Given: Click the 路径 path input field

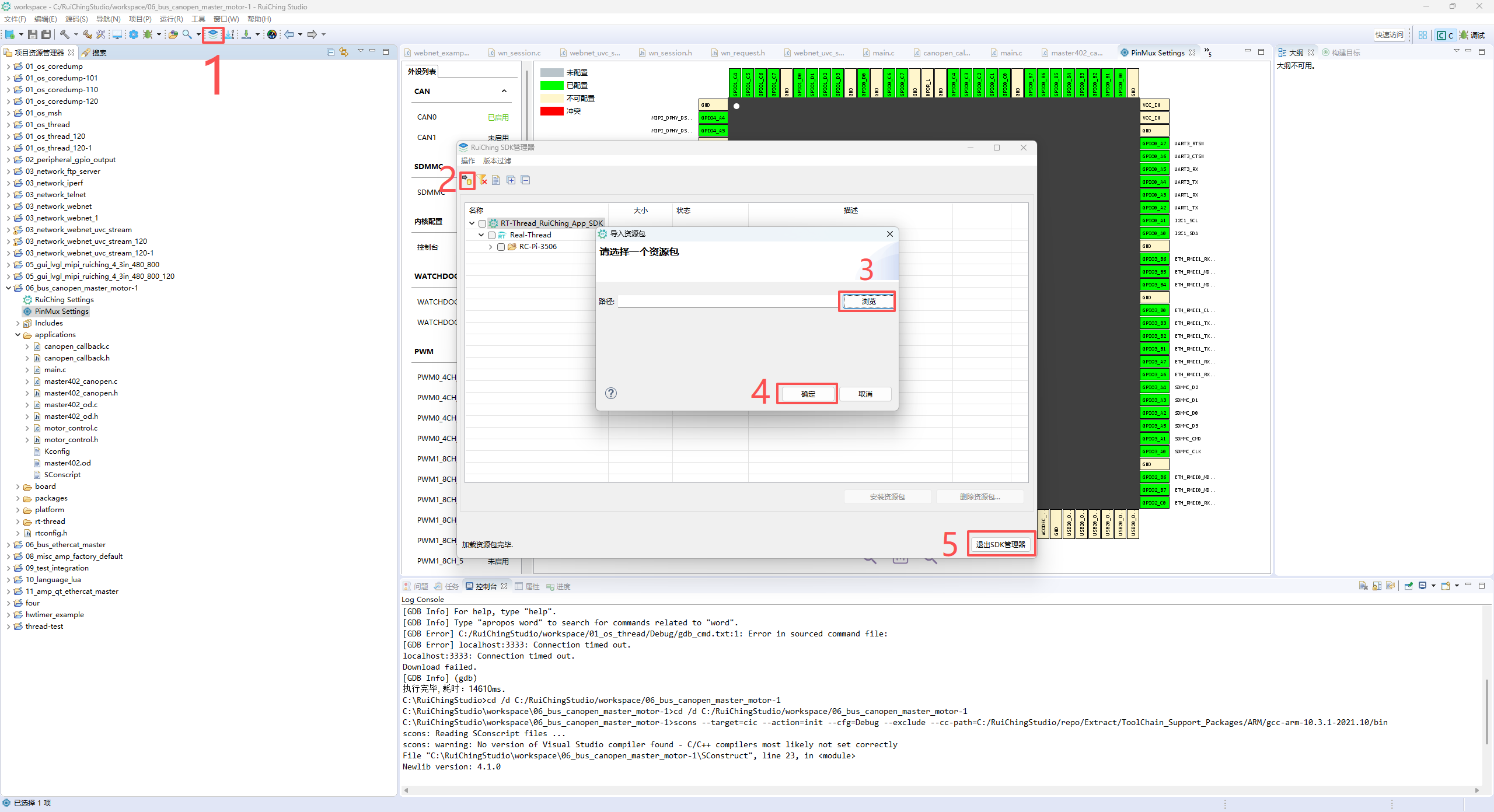Looking at the screenshot, I should 727,301.
